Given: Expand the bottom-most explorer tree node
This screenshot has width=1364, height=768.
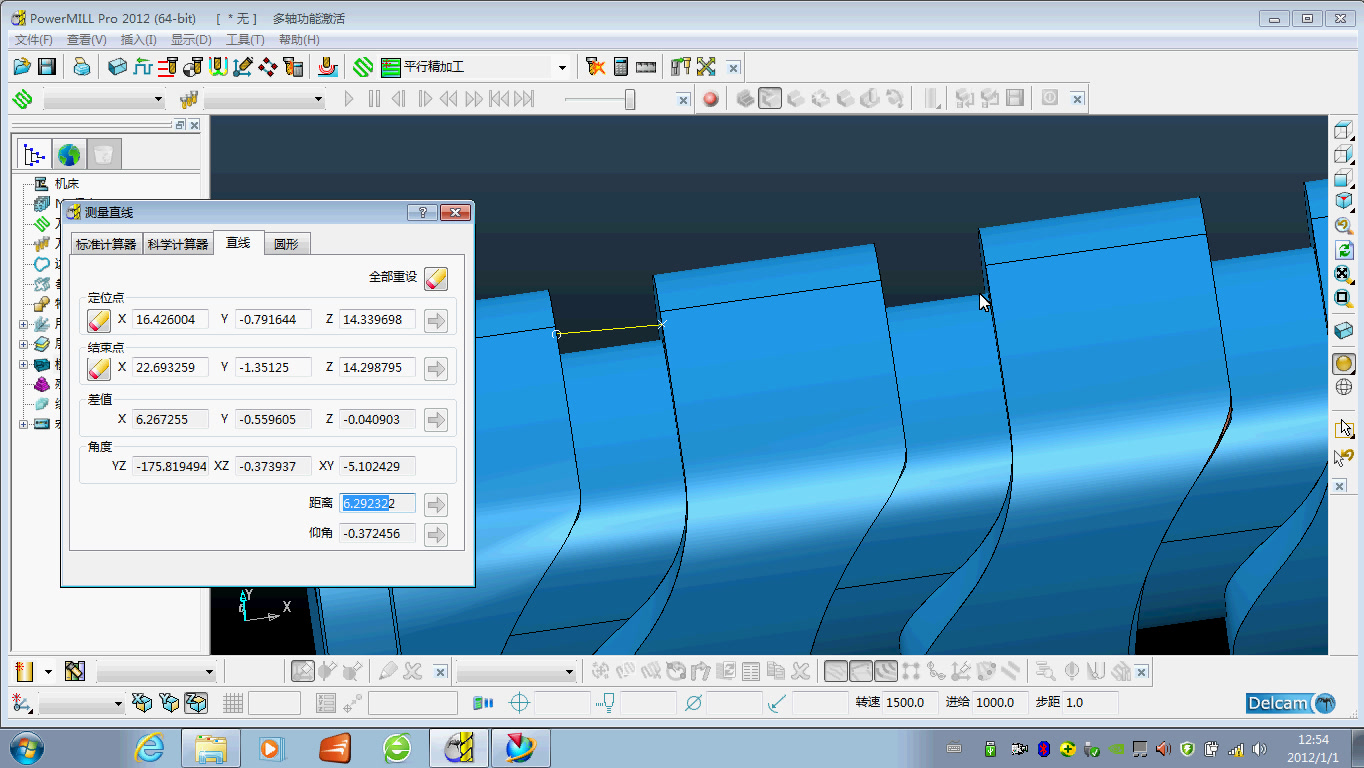Looking at the screenshot, I should point(23,424).
